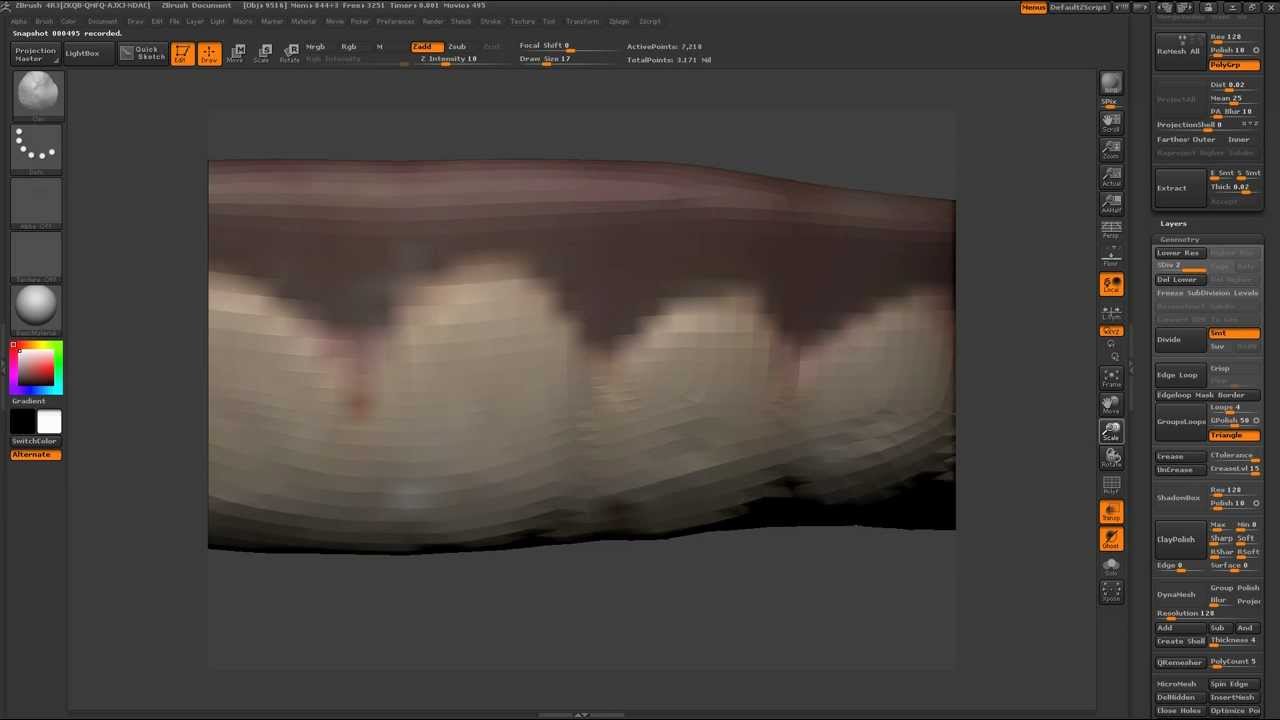Enable Zsub sculpt mode
The height and width of the screenshot is (720, 1280).
click(x=457, y=47)
